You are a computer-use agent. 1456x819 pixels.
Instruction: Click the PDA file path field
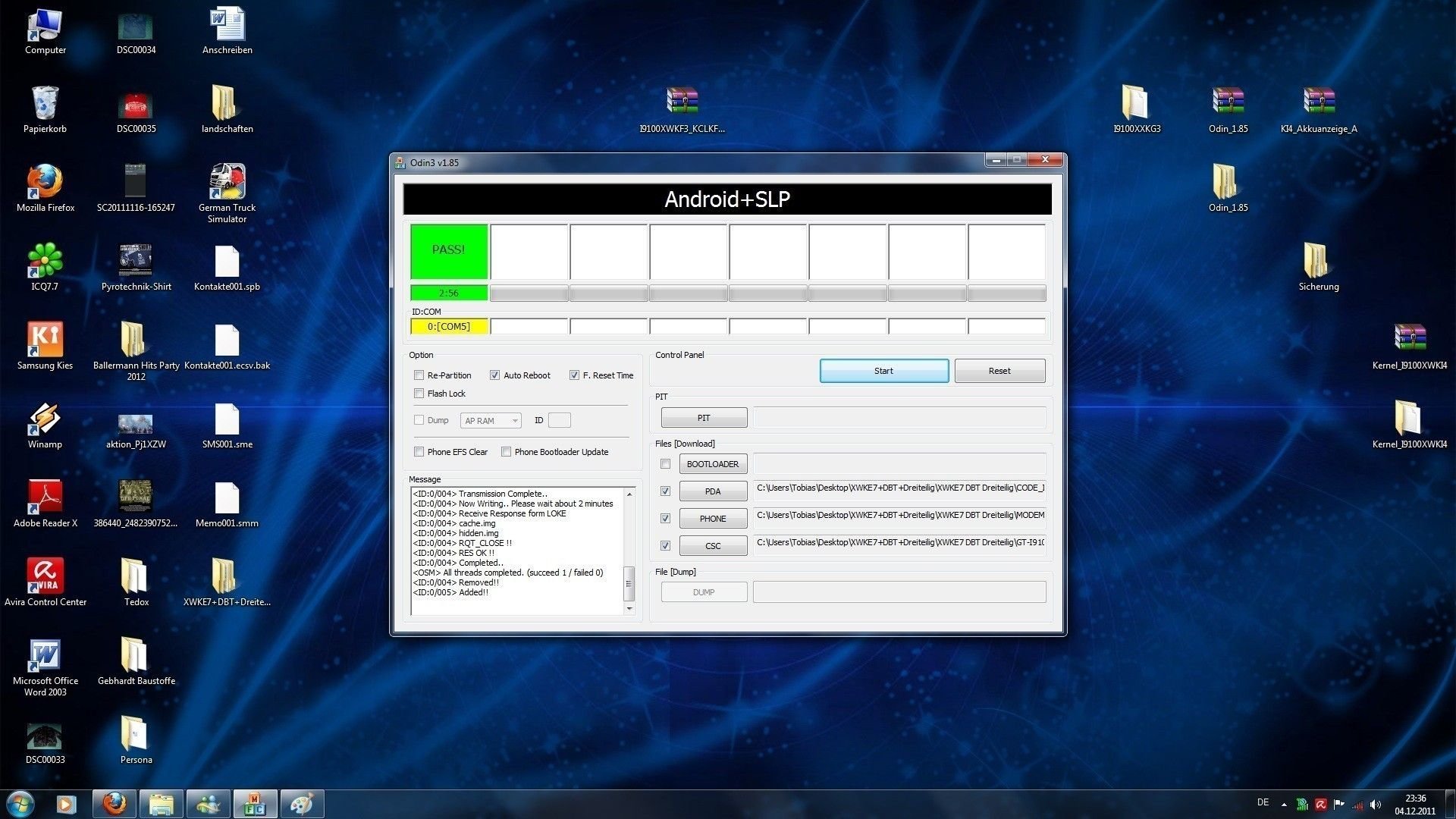click(899, 491)
